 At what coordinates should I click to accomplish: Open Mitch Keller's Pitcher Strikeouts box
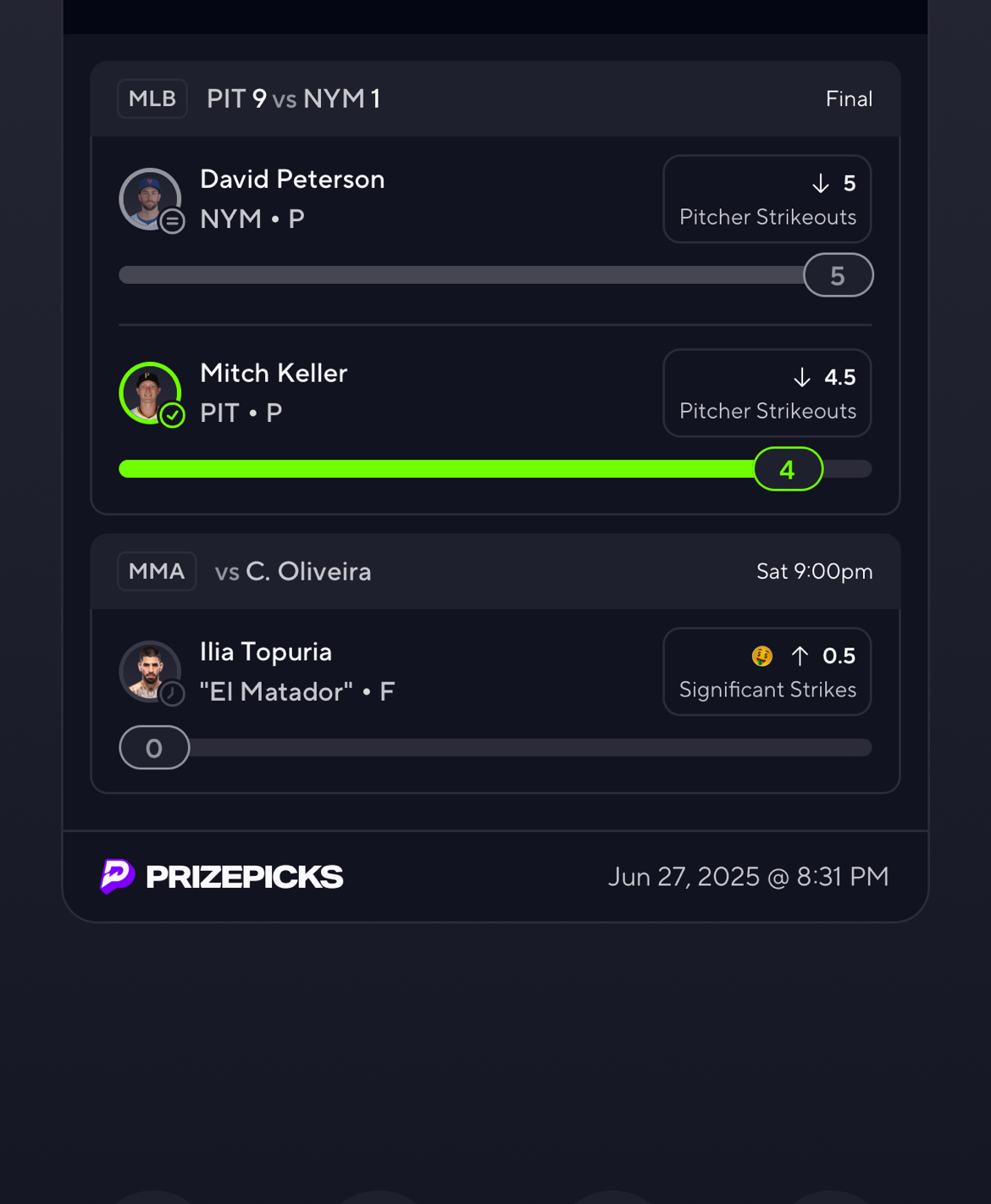[767, 393]
